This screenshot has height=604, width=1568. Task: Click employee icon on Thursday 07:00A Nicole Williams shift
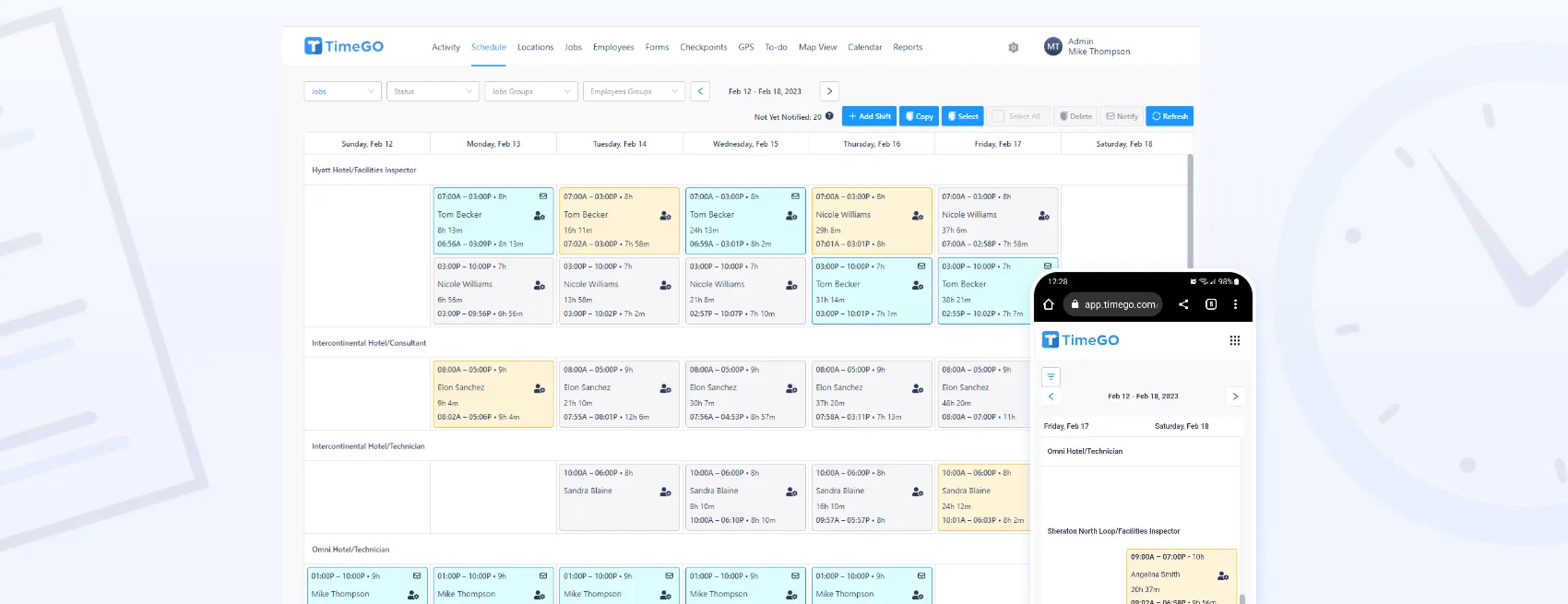[918, 215]
